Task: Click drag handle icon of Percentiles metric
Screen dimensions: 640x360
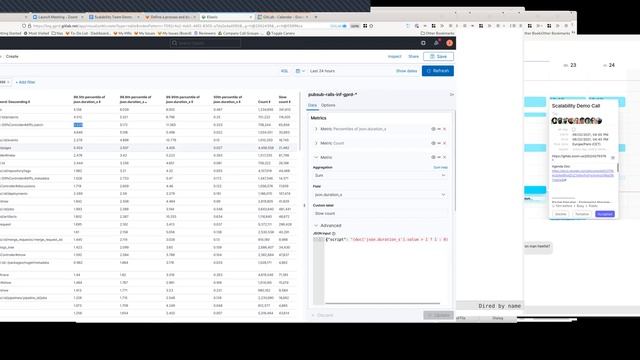Action: click(x=439, y=129)
